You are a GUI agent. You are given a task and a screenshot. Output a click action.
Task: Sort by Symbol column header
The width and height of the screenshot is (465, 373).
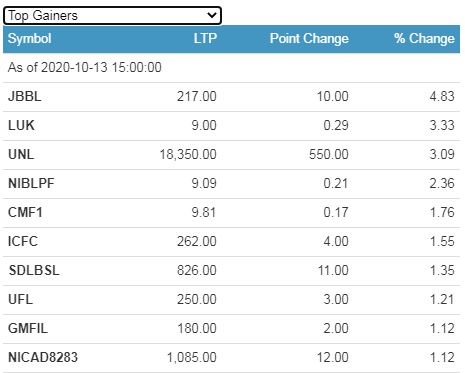click(30, 39)
